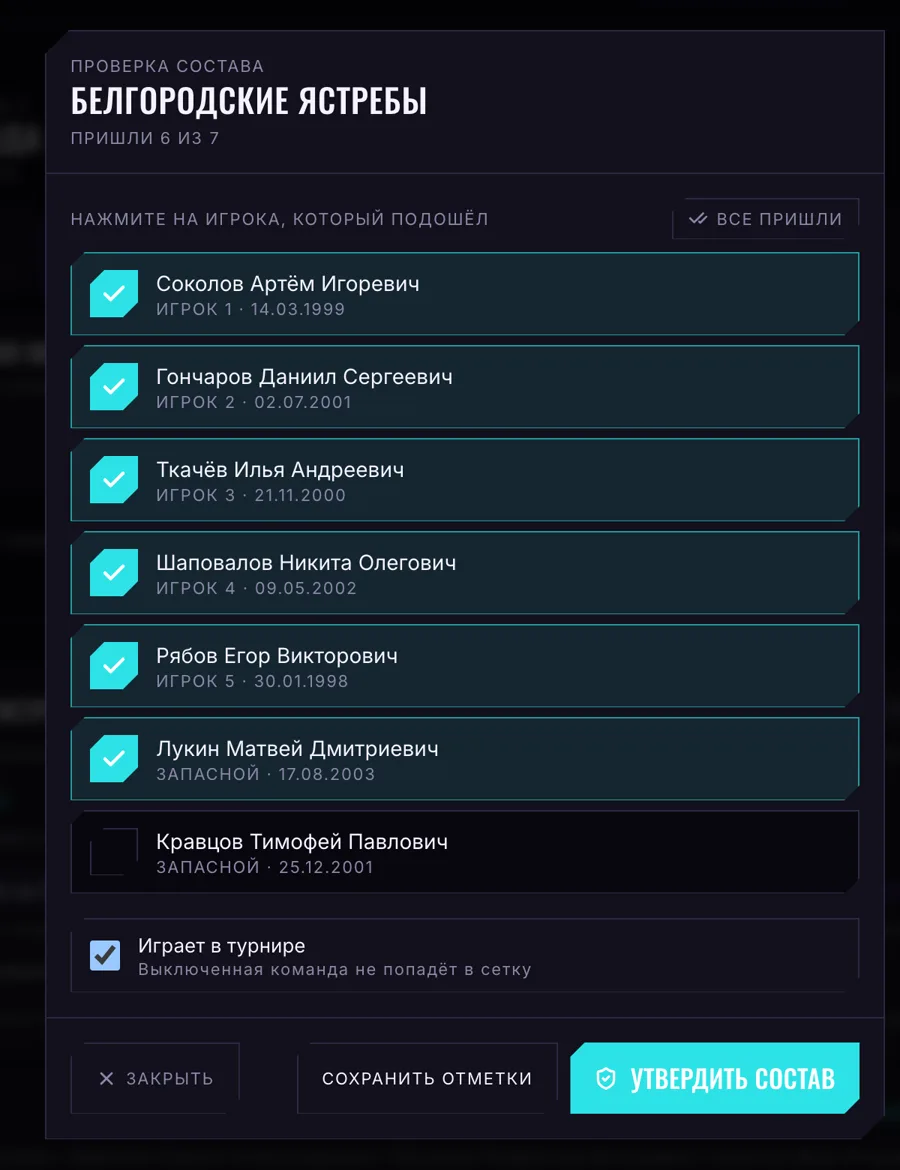The height and width of the screenshot is (1170, 900).
Task: Click the Игрок 4 09.05.2002 subtitle
Action: (256, 588)
